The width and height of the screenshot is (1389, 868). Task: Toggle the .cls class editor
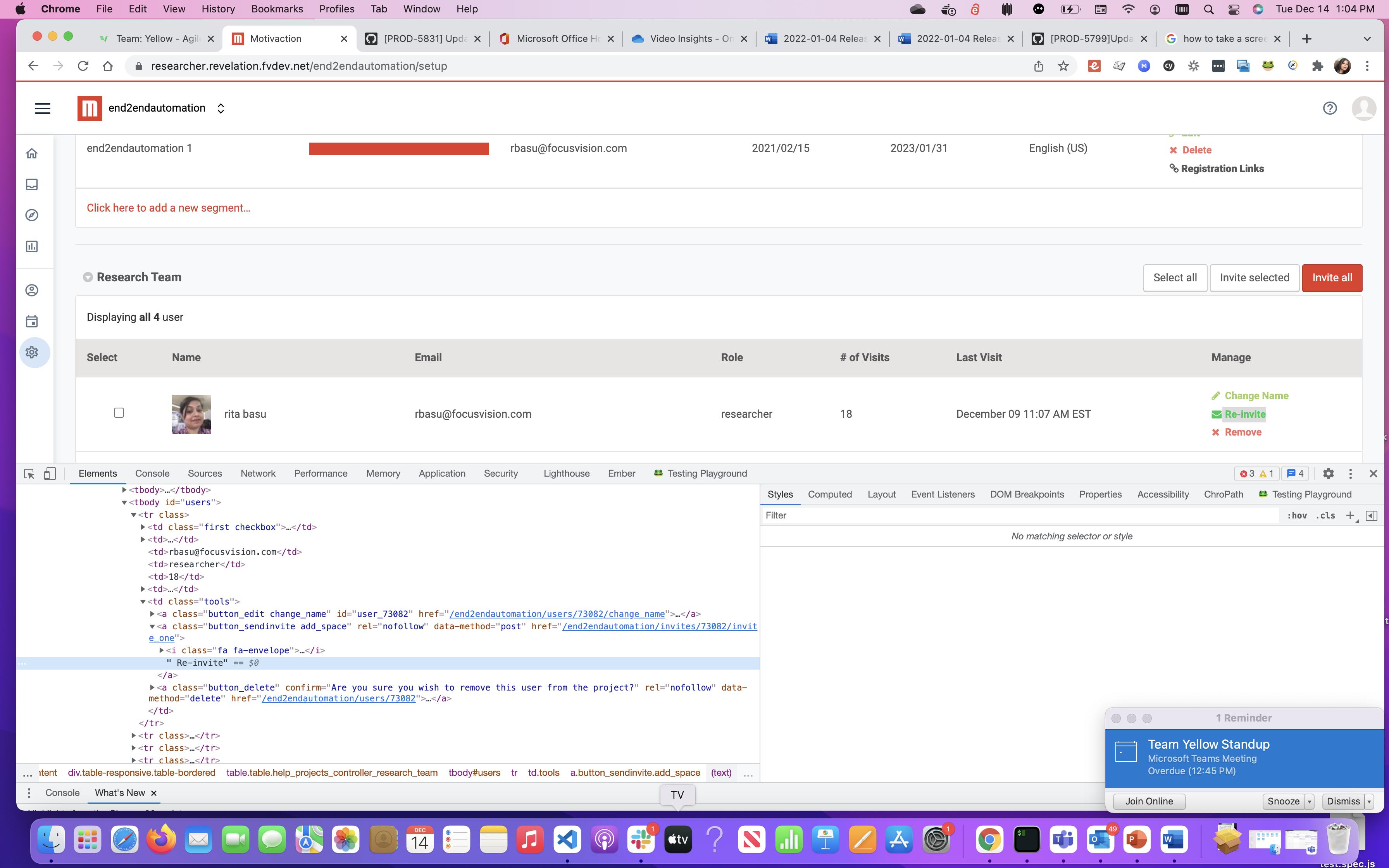(1325, 515)
